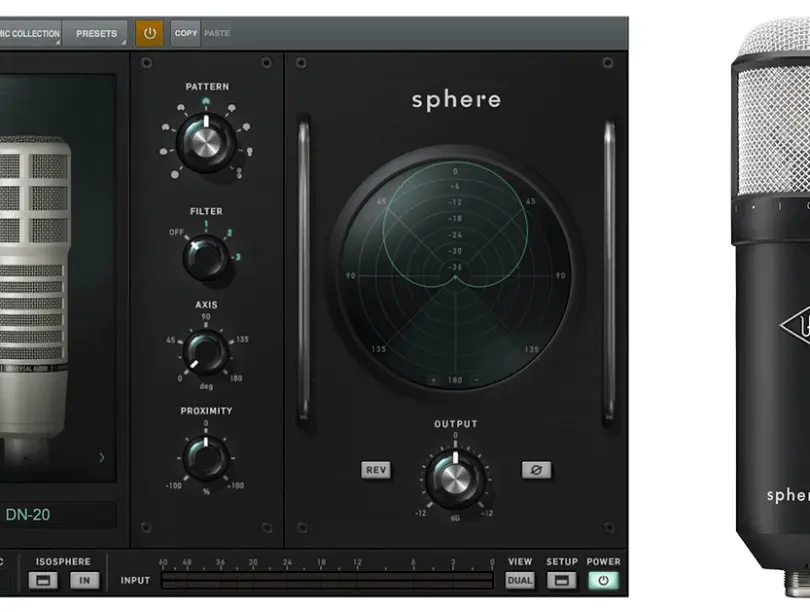Set FILTER to position 3 label

pyautogui.click(x=238, y=257)
